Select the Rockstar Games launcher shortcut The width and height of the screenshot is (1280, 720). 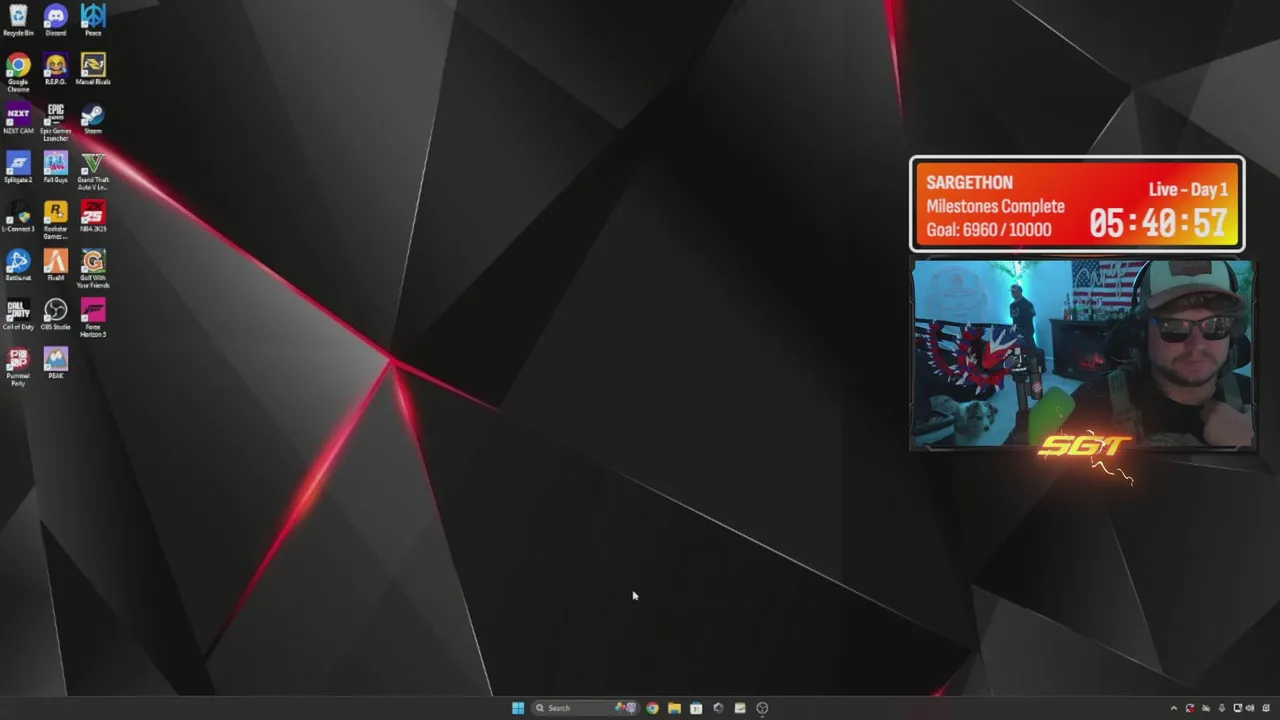click(x=56, y=220)
